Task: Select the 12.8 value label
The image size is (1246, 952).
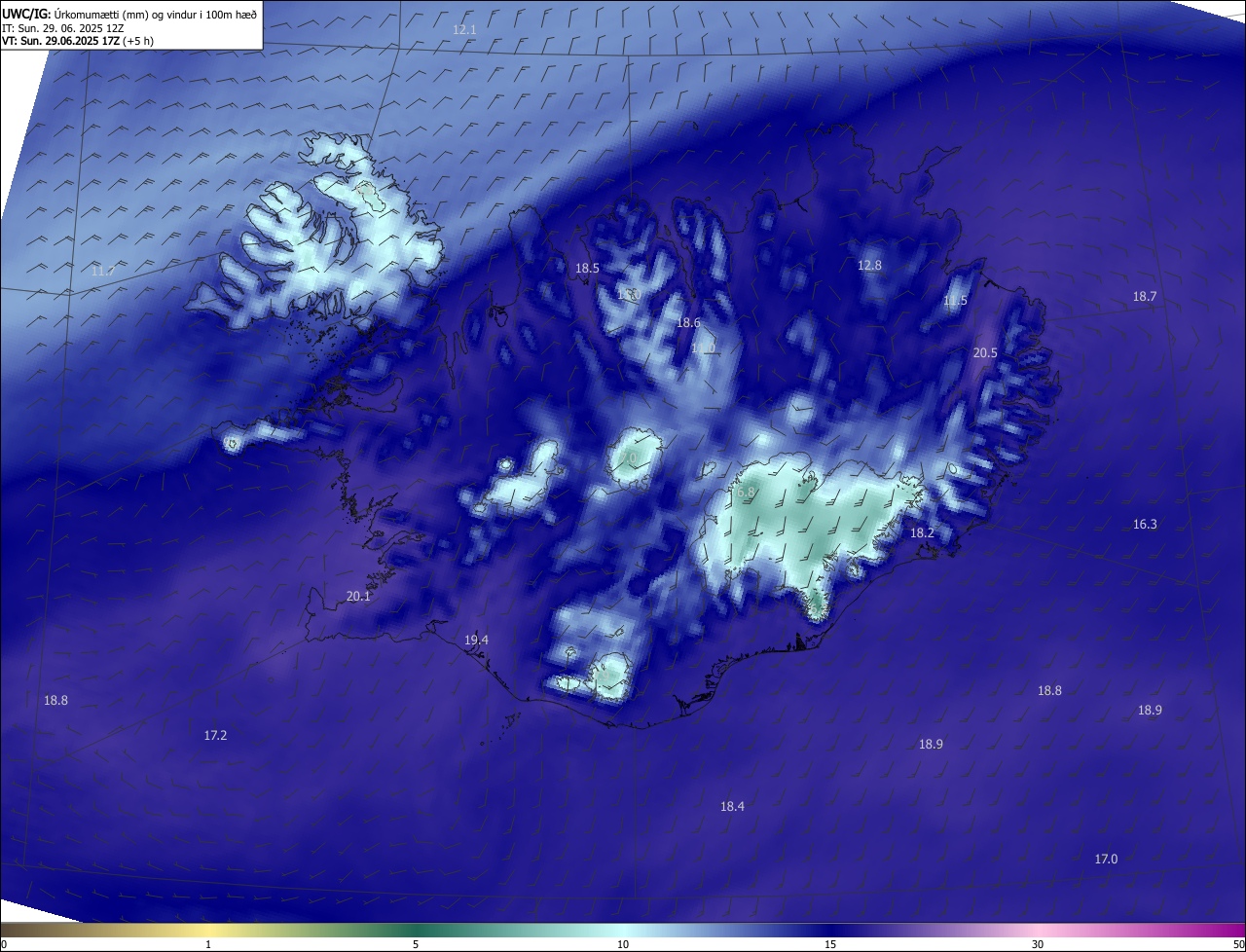Action: tap(869, 266)
